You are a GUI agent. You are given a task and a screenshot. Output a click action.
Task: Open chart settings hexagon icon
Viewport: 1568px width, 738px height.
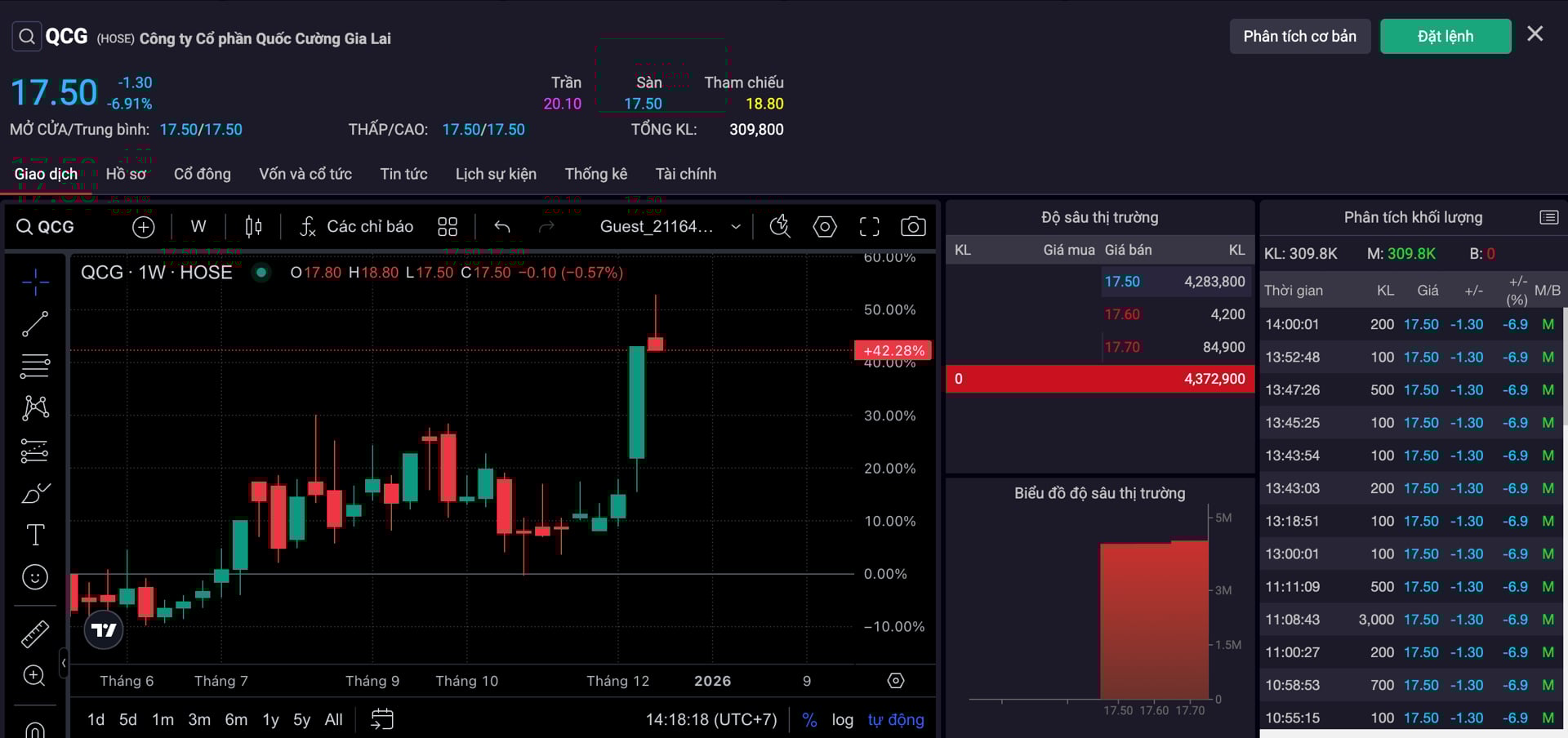[825, 227]
